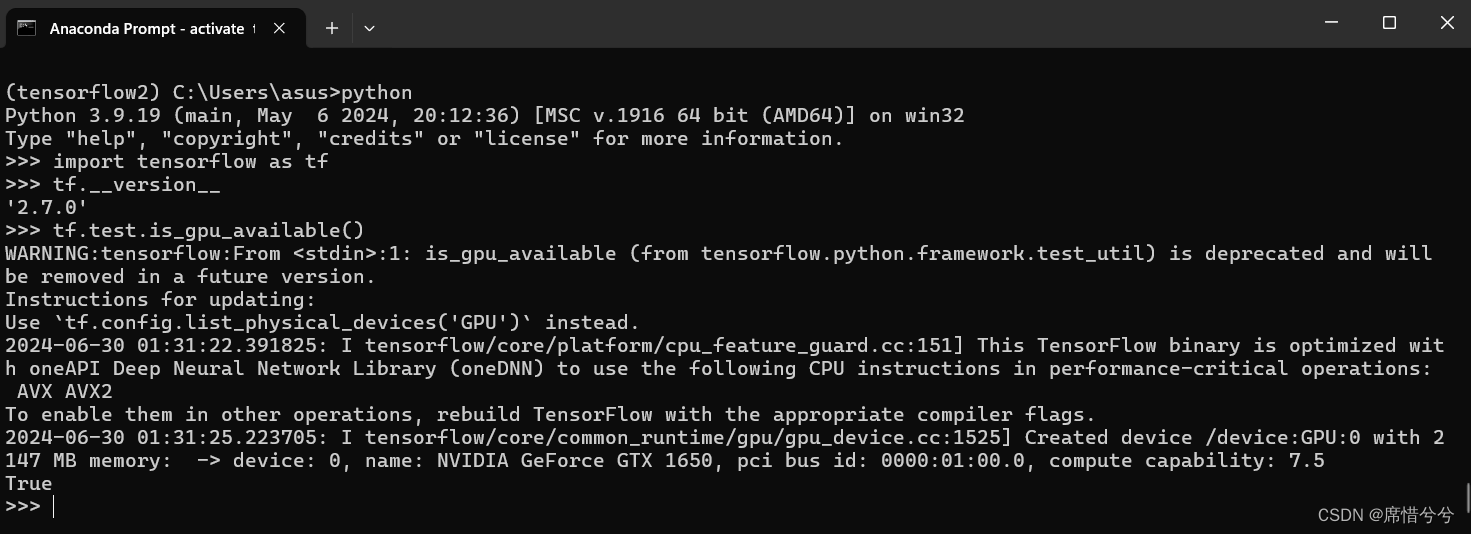This screenshot has height=534, width=1471.
Task: Click the True output line
Action: pyautogui.click(x=29, y=483)
